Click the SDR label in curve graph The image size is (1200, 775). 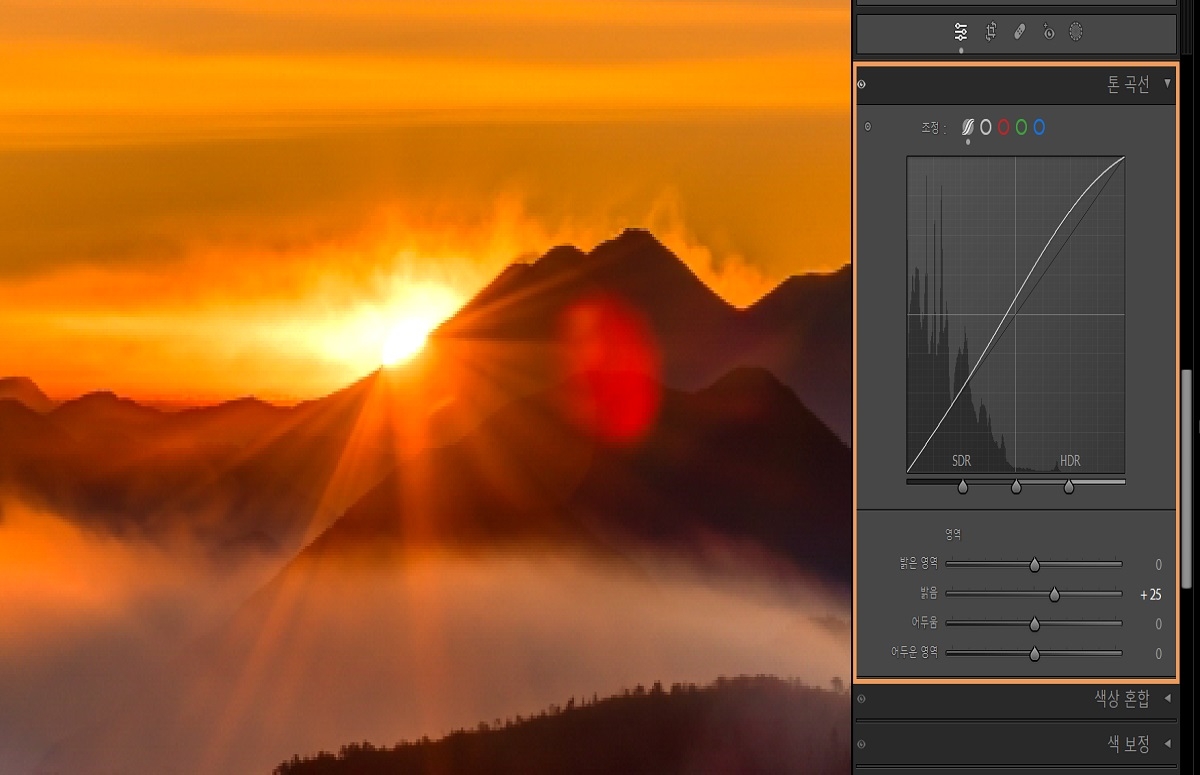pos(961,461)
